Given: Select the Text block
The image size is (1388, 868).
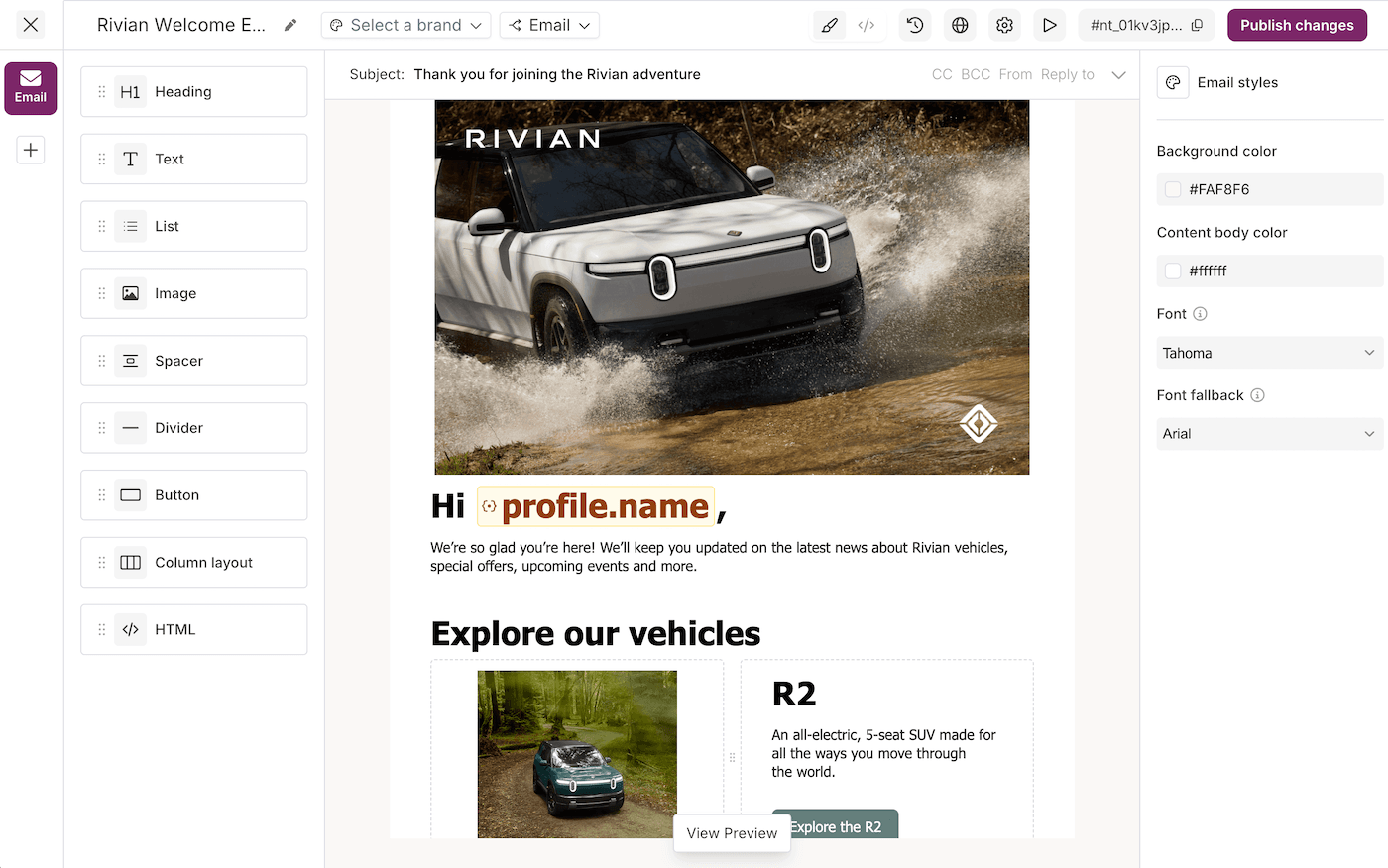Looking at the screenshot, I should 194,159.
